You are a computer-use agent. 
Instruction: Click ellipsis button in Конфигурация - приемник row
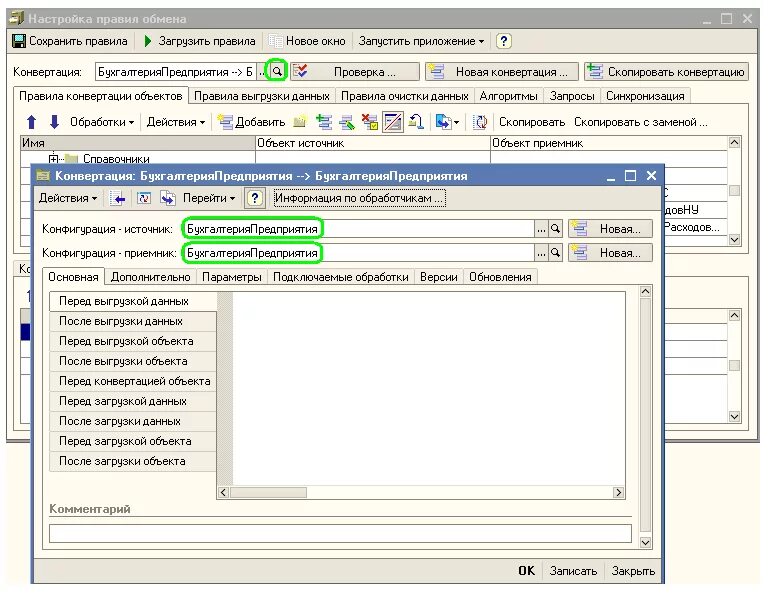point(541,253)
